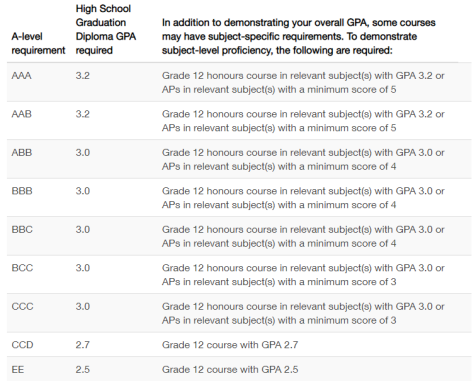Select the CCD requirement cell

tap(22, 345)
